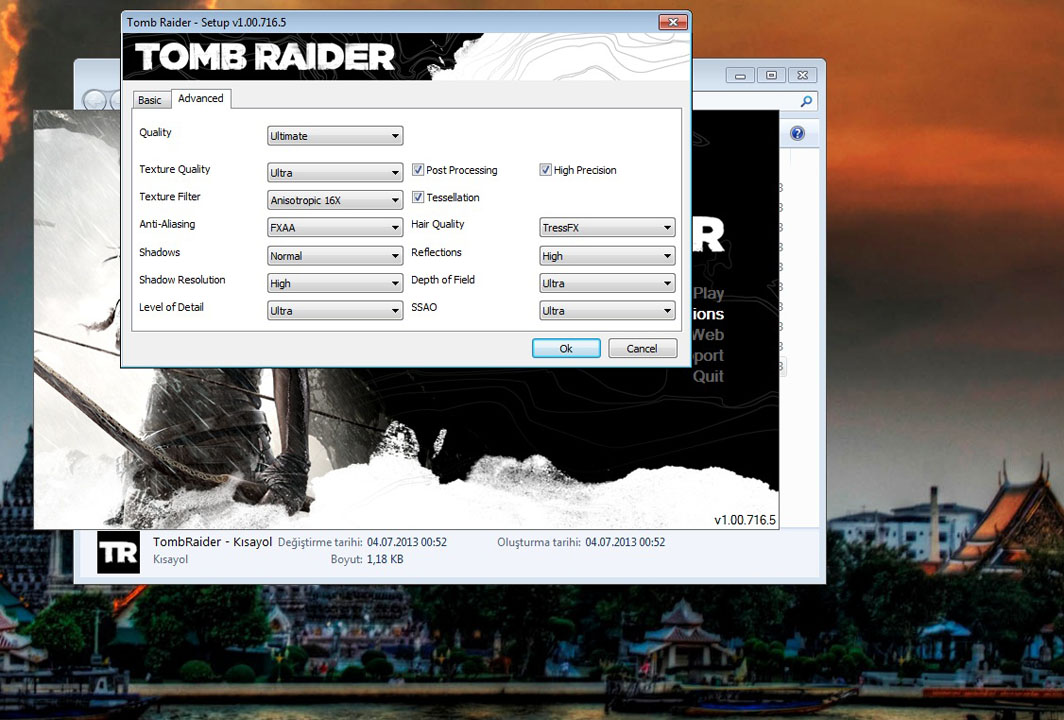Viewport: 1064px width, 720px height.
Task: Click the Explorer window help icon
Action: tap(797, 133)
